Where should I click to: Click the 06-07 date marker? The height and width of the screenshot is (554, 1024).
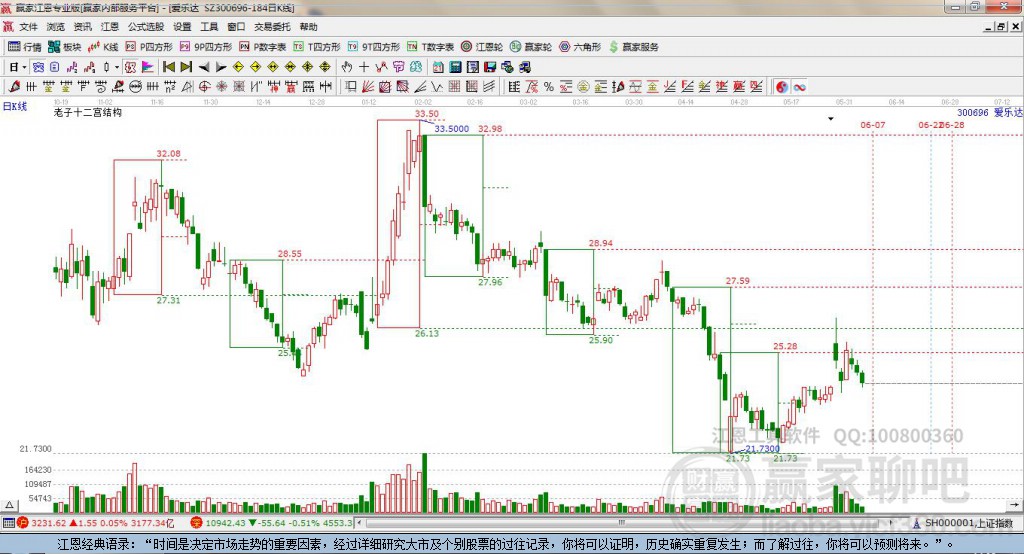pos(872,125)
